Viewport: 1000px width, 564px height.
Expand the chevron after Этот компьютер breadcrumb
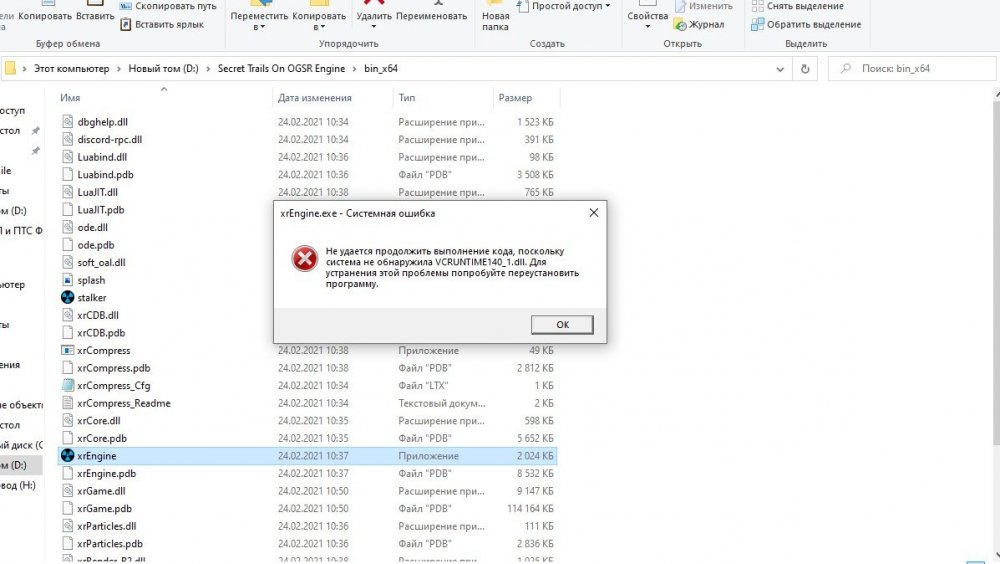pos(119,69)
